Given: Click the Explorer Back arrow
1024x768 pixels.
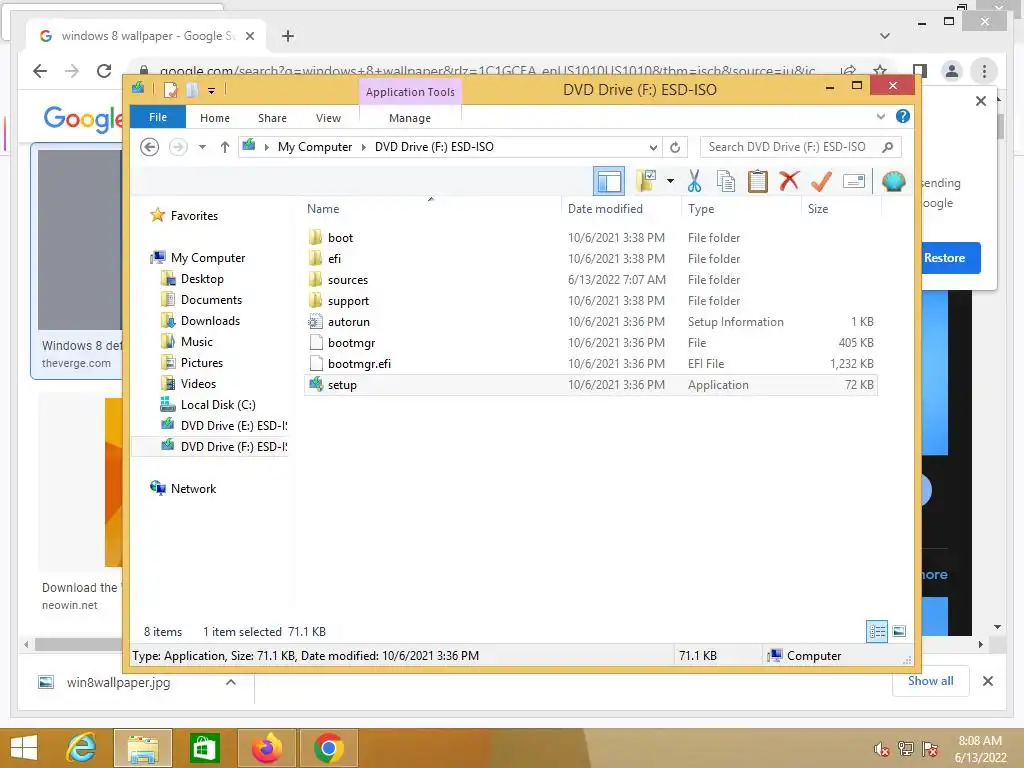Looking at the screenshot, I should click(x=150, y=147).
